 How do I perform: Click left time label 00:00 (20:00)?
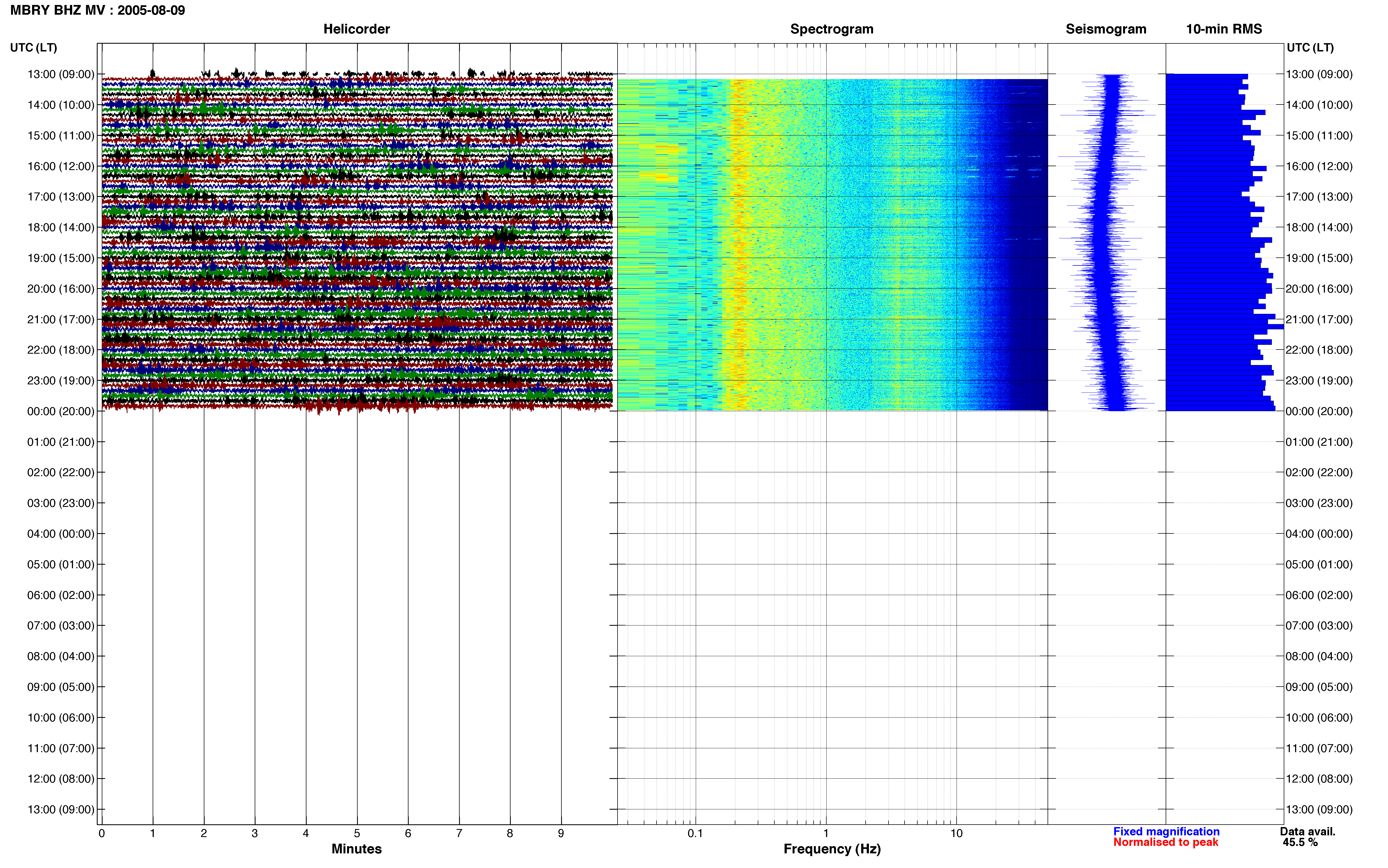point(61,411)
